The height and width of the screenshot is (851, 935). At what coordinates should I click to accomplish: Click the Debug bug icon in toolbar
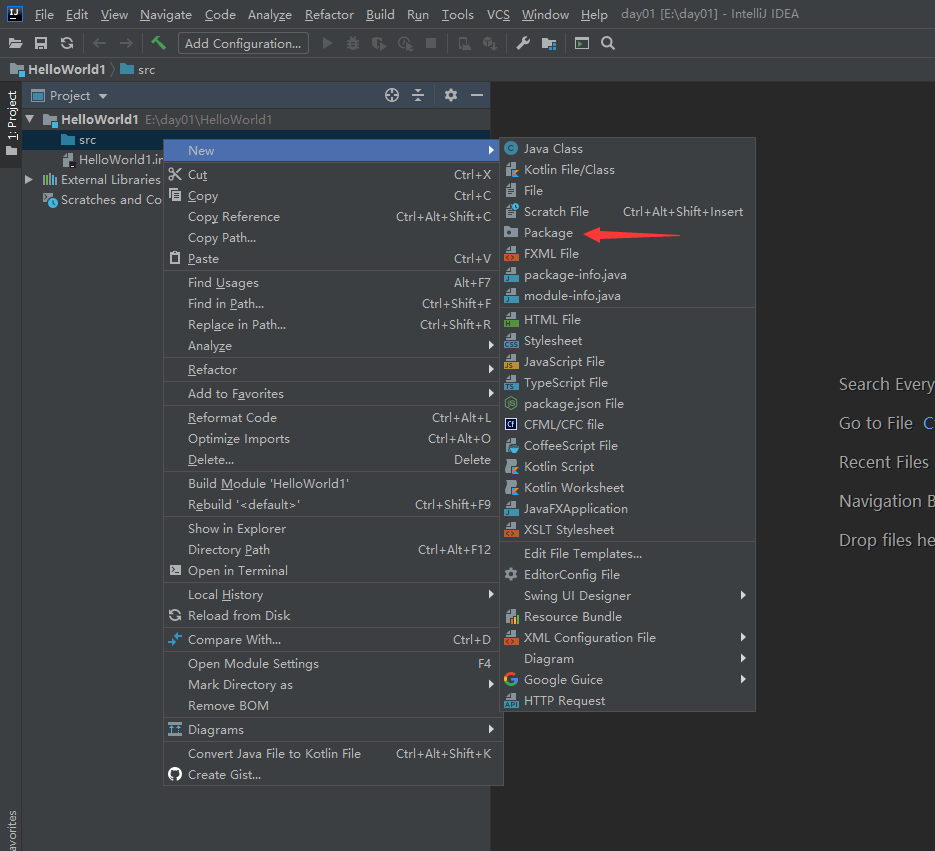352,44
